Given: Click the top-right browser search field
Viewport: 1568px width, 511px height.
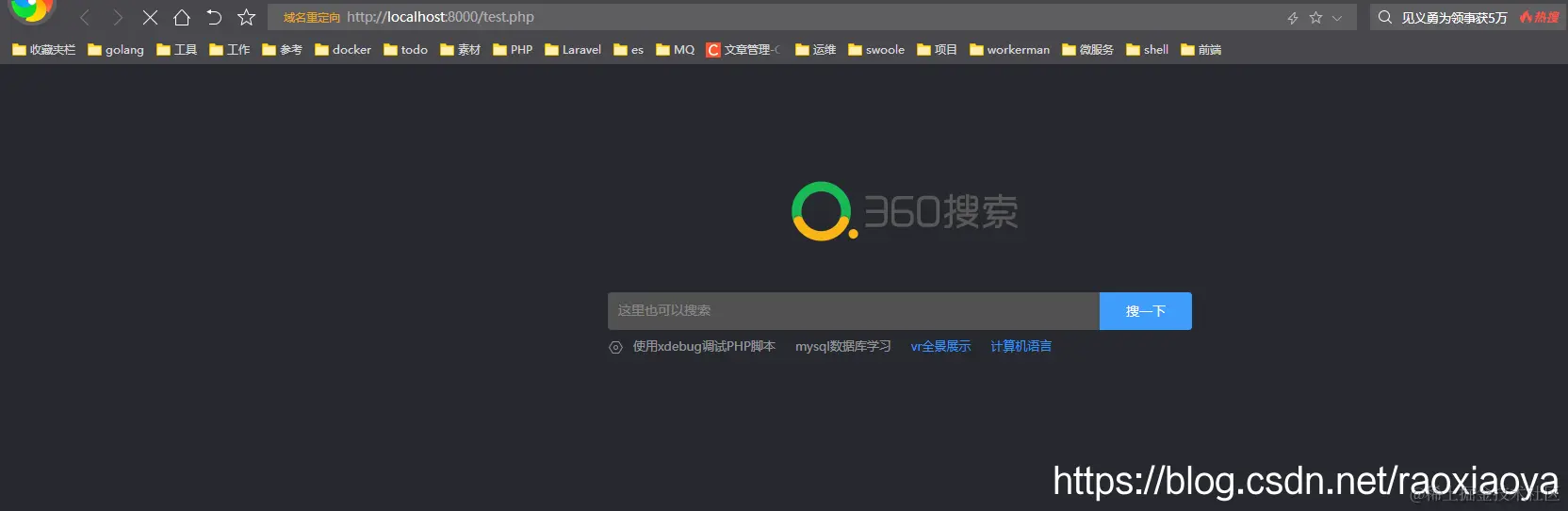Looking at the screenshot, I should click(x=1467, y=17).
